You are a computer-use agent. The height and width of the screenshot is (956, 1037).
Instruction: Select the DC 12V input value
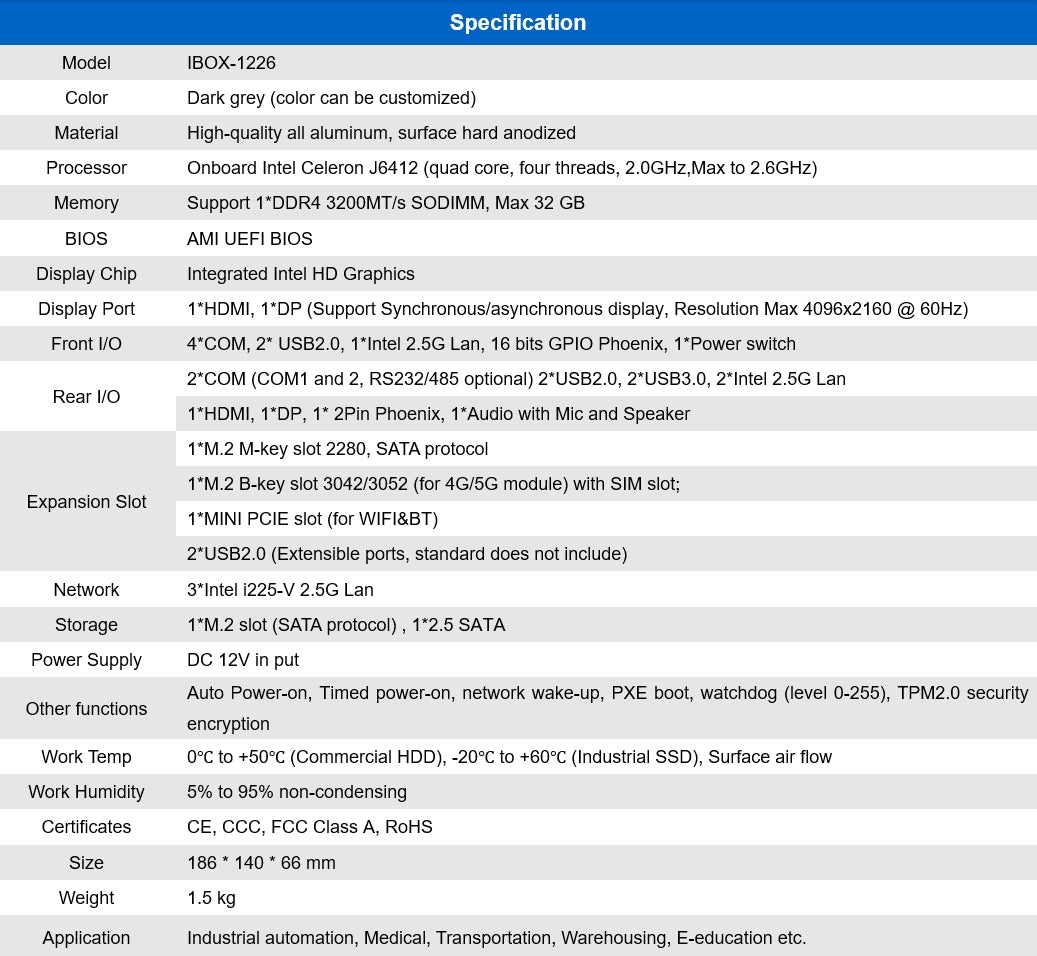tap(243, 660)
